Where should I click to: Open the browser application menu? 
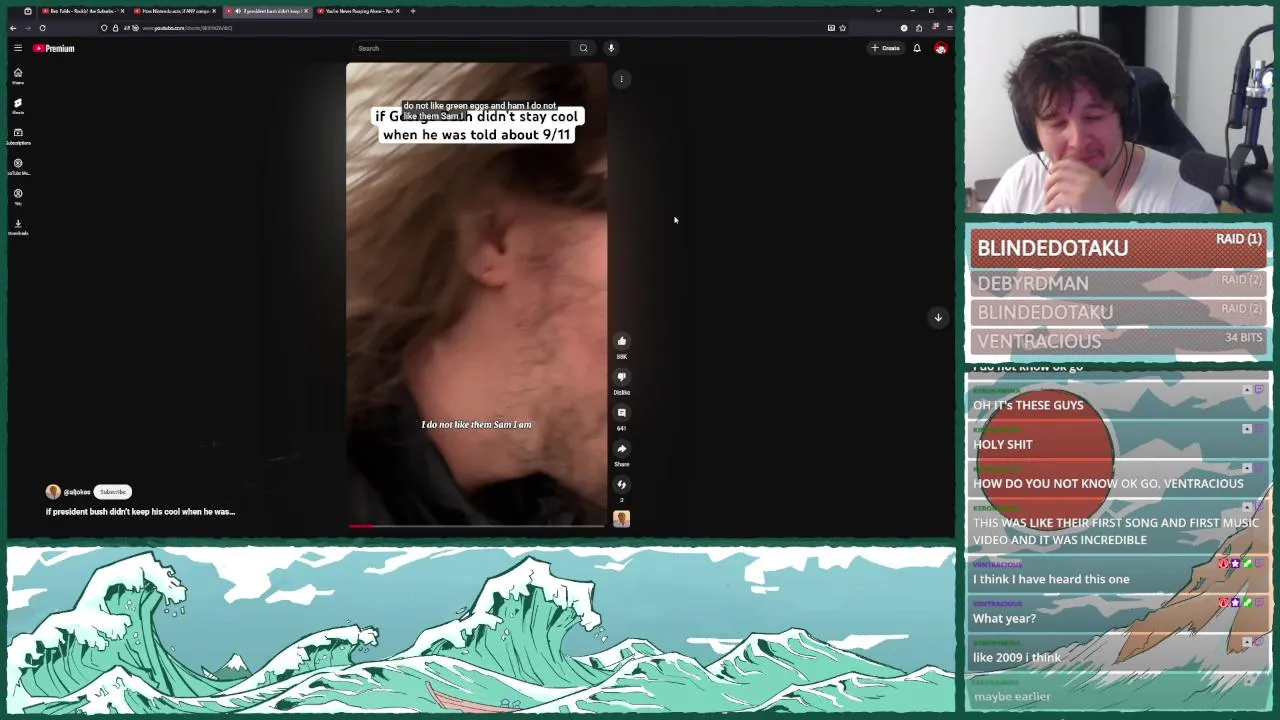click(949, 28)
